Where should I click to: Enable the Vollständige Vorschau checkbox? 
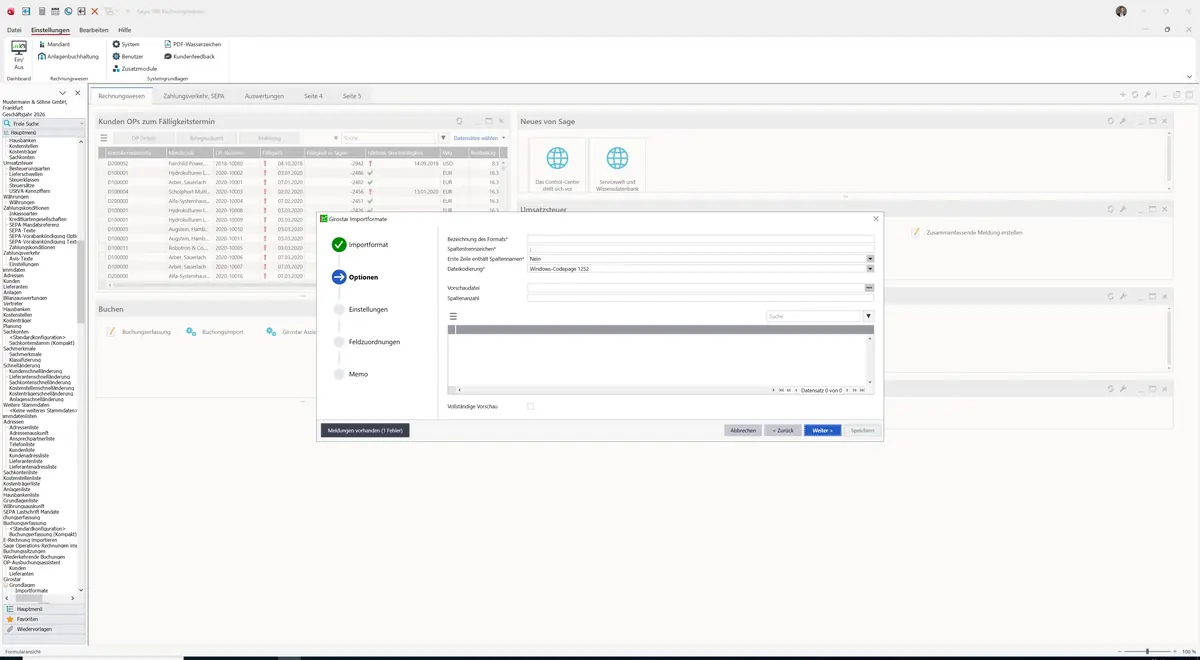click(530, 406)
